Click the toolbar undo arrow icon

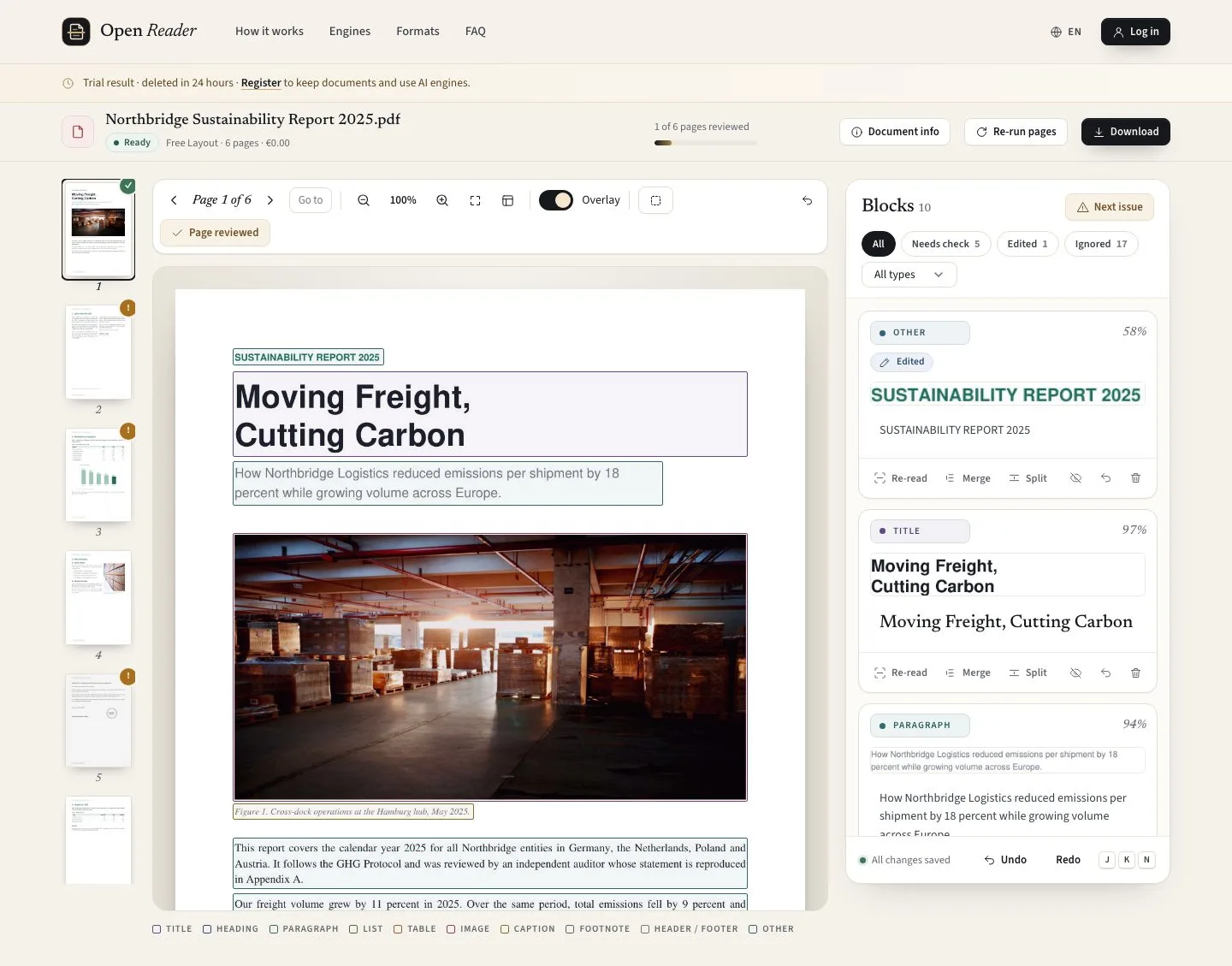click(x=807, y=200)
